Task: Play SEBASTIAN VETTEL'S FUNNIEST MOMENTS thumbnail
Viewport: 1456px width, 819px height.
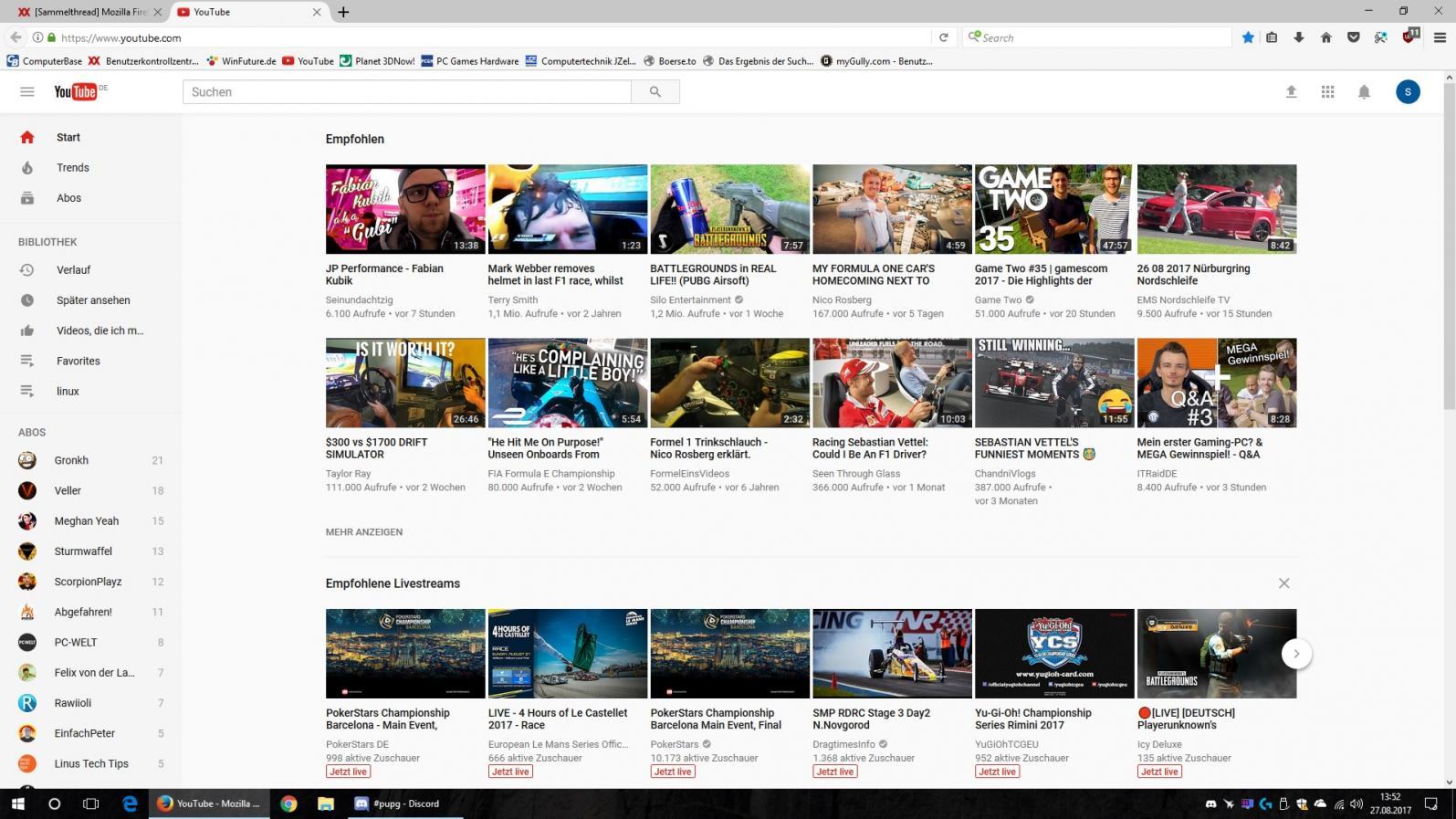Action: pyautogui.click(x=1054, y=383)
